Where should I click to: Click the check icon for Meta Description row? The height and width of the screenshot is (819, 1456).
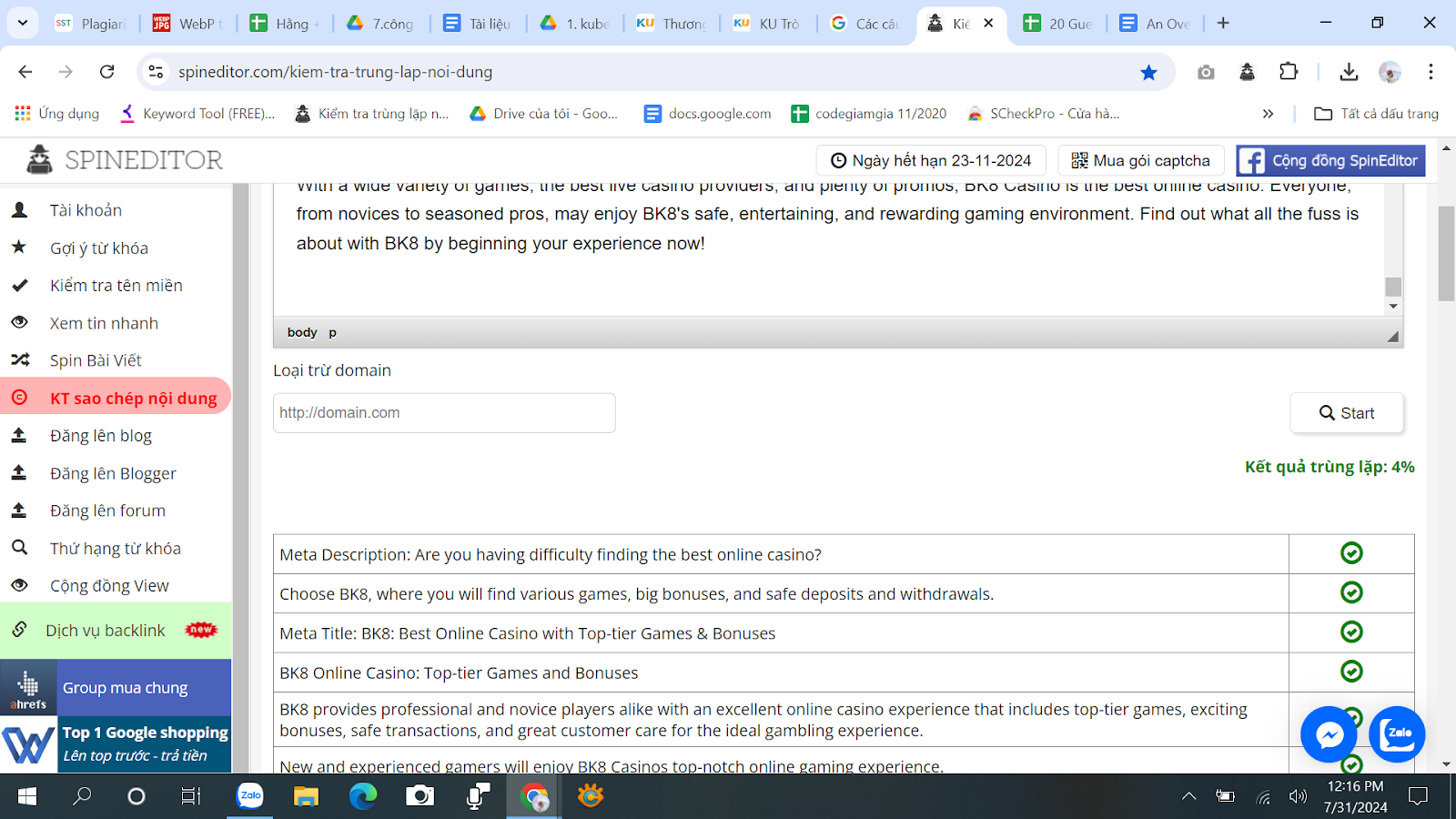point(1351,553)
